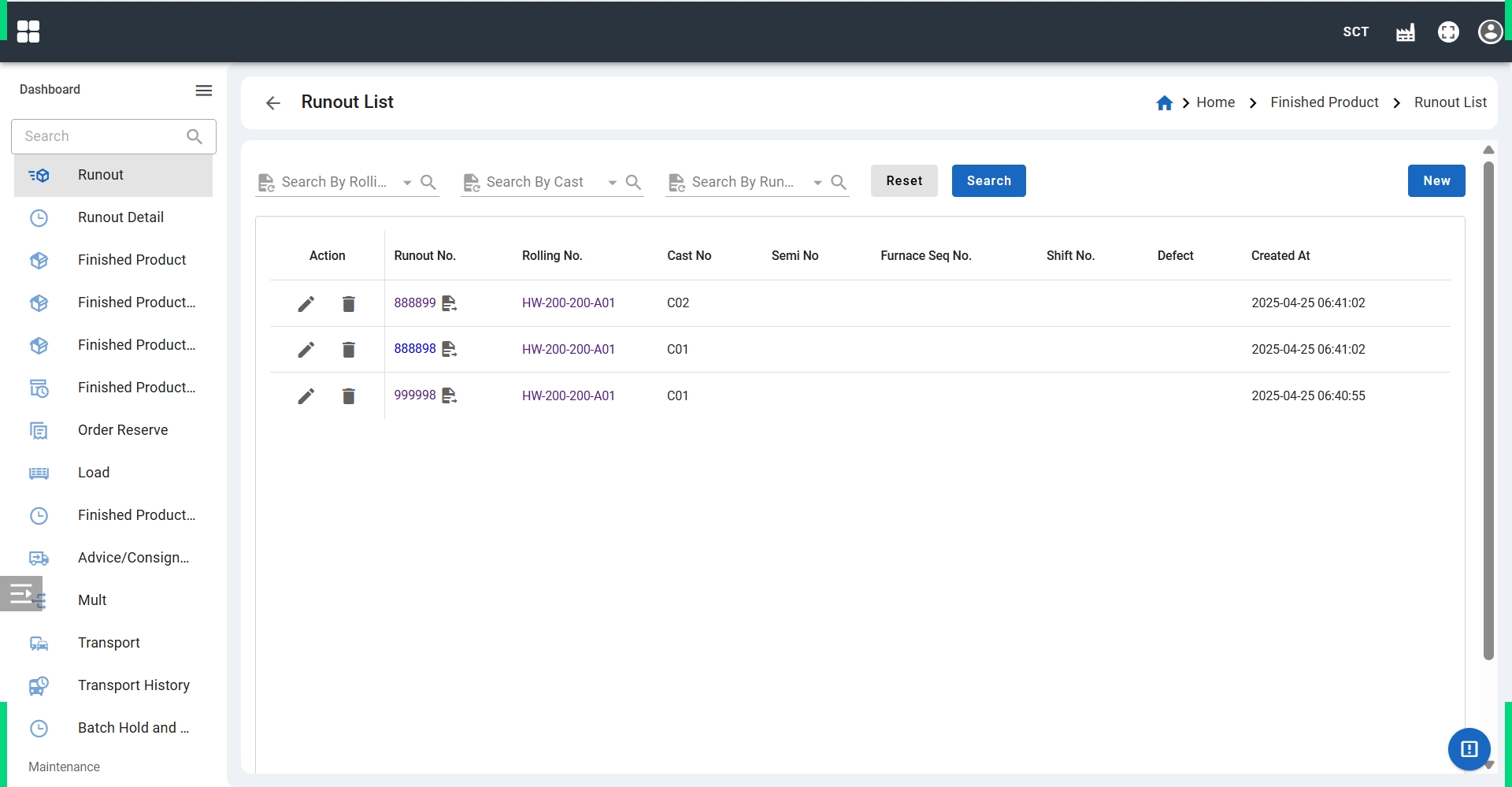Edit runout 888899 with pencil icon
Viewport: 1512px width, 787px height.
[x=306, y=304]
